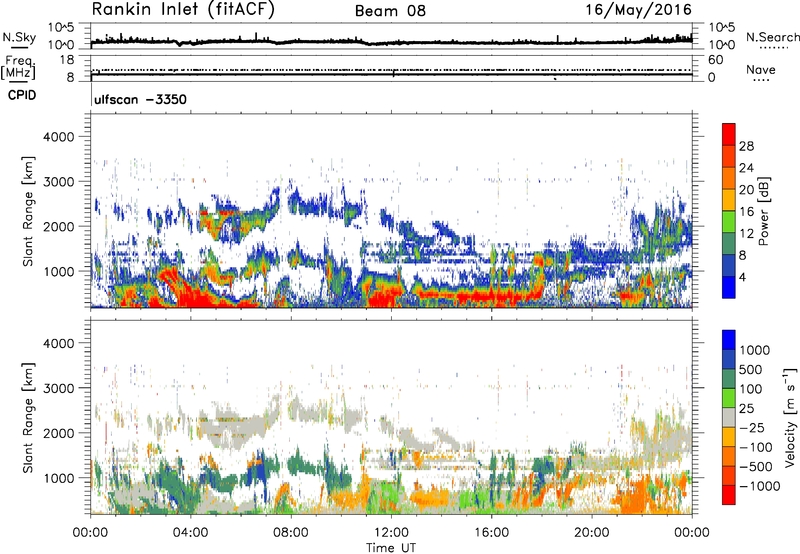
Task: Click the 'Beam 08' heading
Action: point(390,11)
